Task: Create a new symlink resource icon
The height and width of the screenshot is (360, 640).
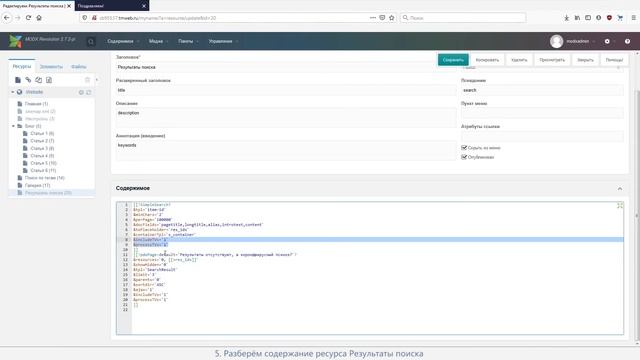Action: coord(38,80)
